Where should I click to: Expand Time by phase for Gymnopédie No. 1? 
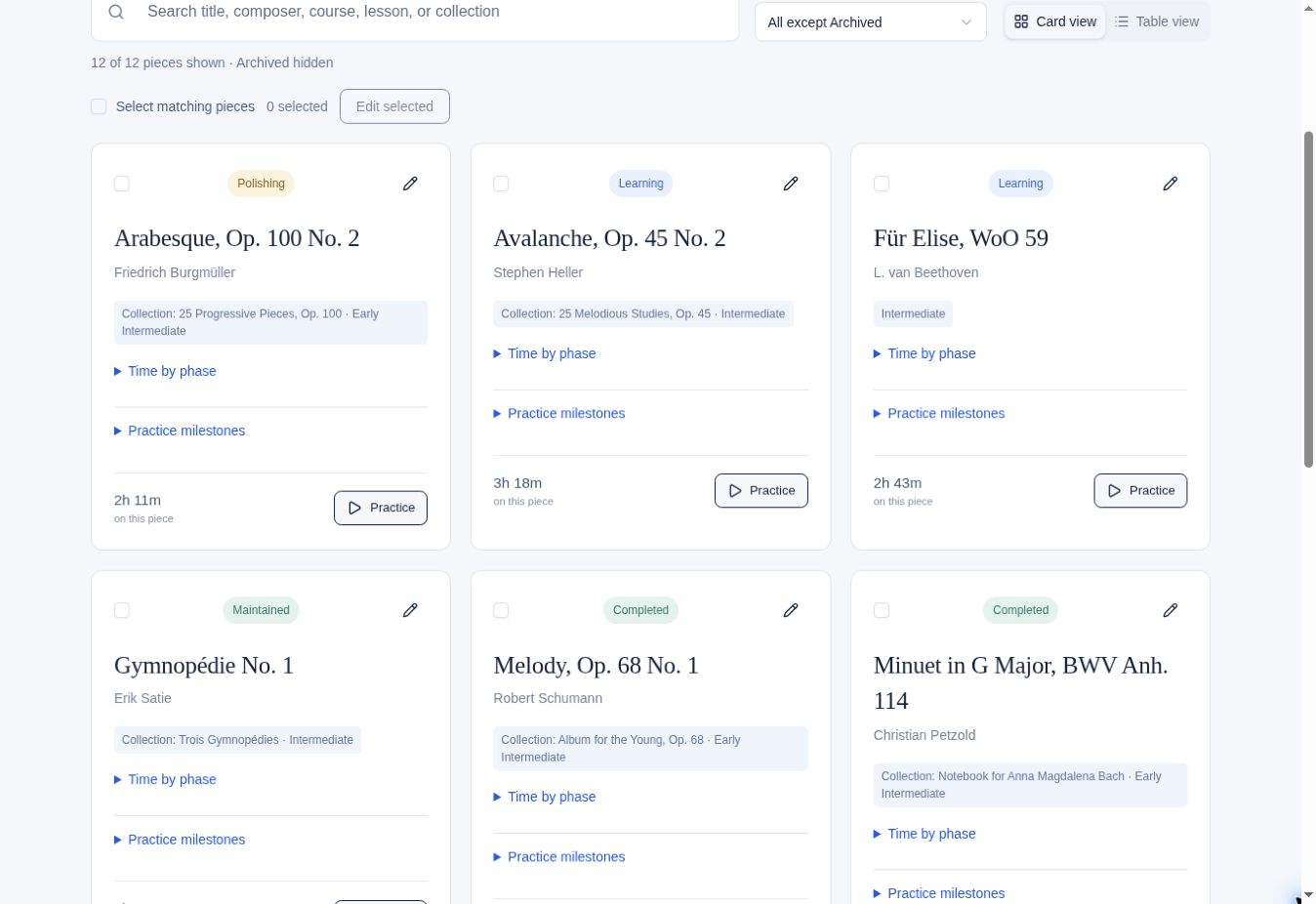[165, 779]
